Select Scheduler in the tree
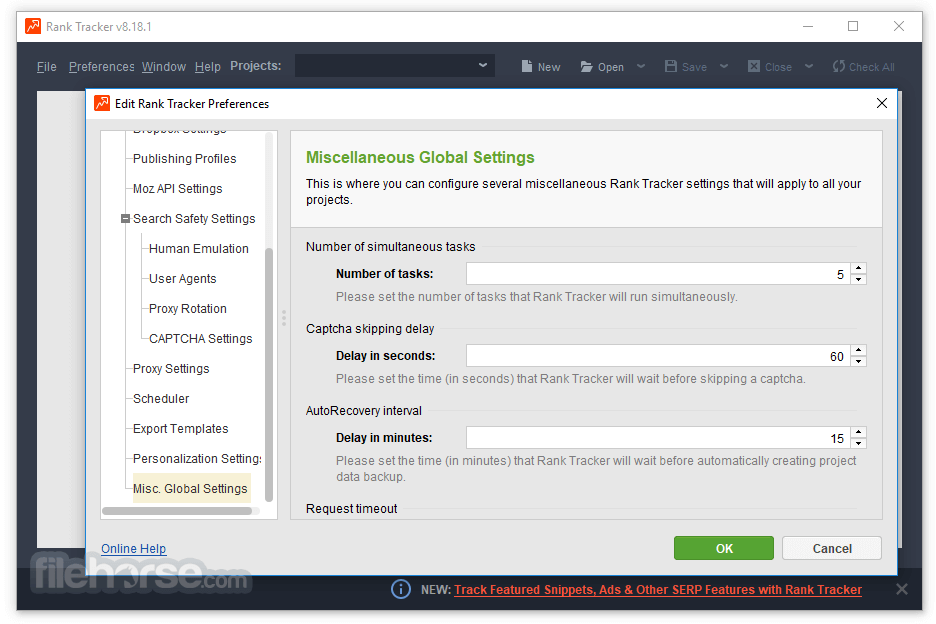This screenshot has height=624, width=936. point(161,398)
